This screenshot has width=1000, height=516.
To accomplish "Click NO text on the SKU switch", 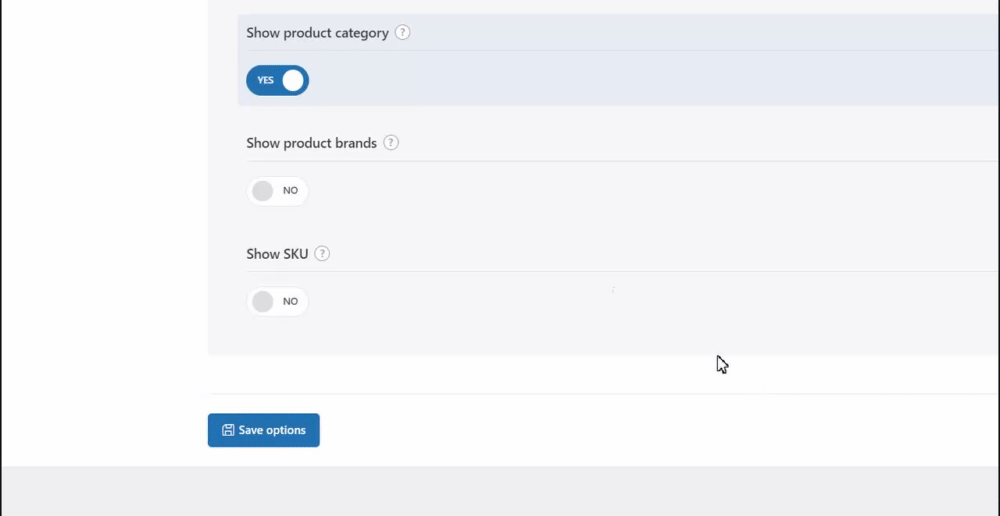I will (290, 301).
